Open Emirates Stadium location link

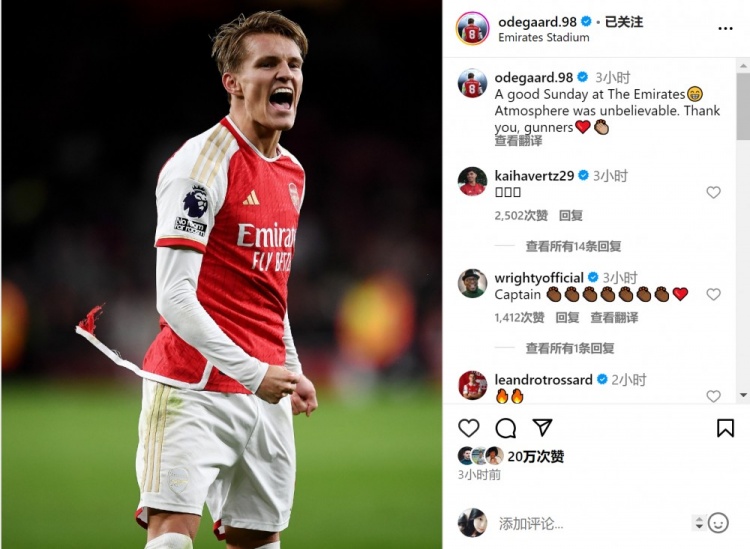pyautogui.click(x=543, y=37)
